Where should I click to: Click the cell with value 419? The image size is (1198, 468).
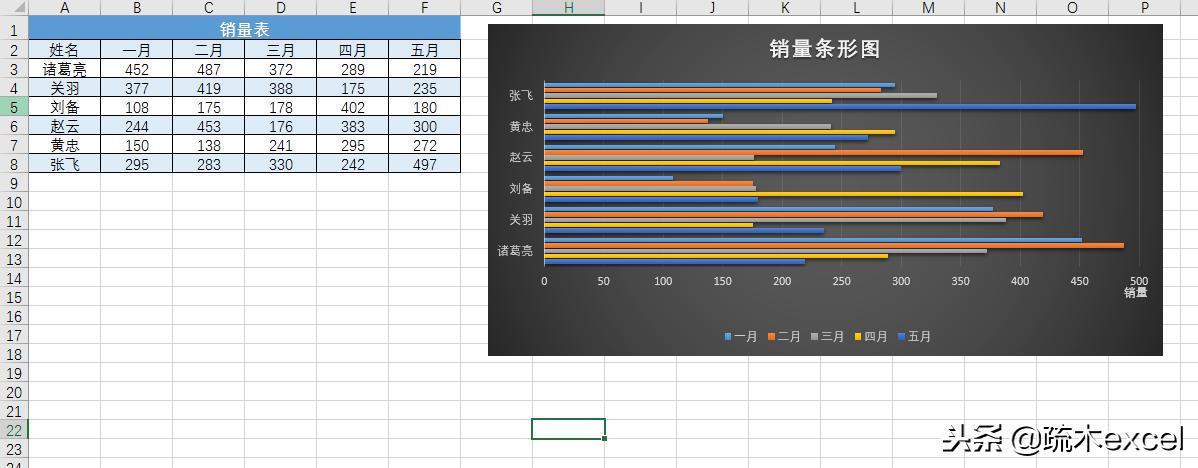click(x=209, y=88)
